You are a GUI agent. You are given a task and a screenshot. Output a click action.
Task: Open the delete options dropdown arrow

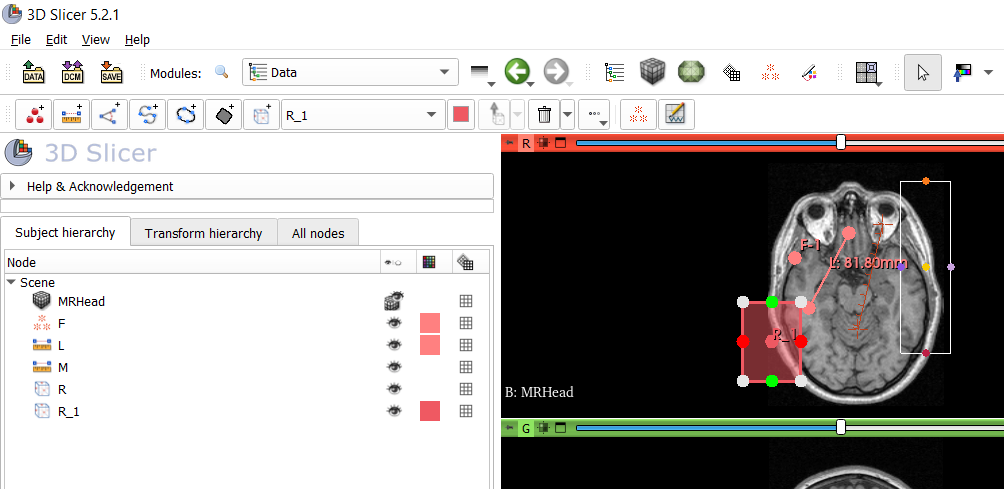pyautogui.click(x=567, y=115)
